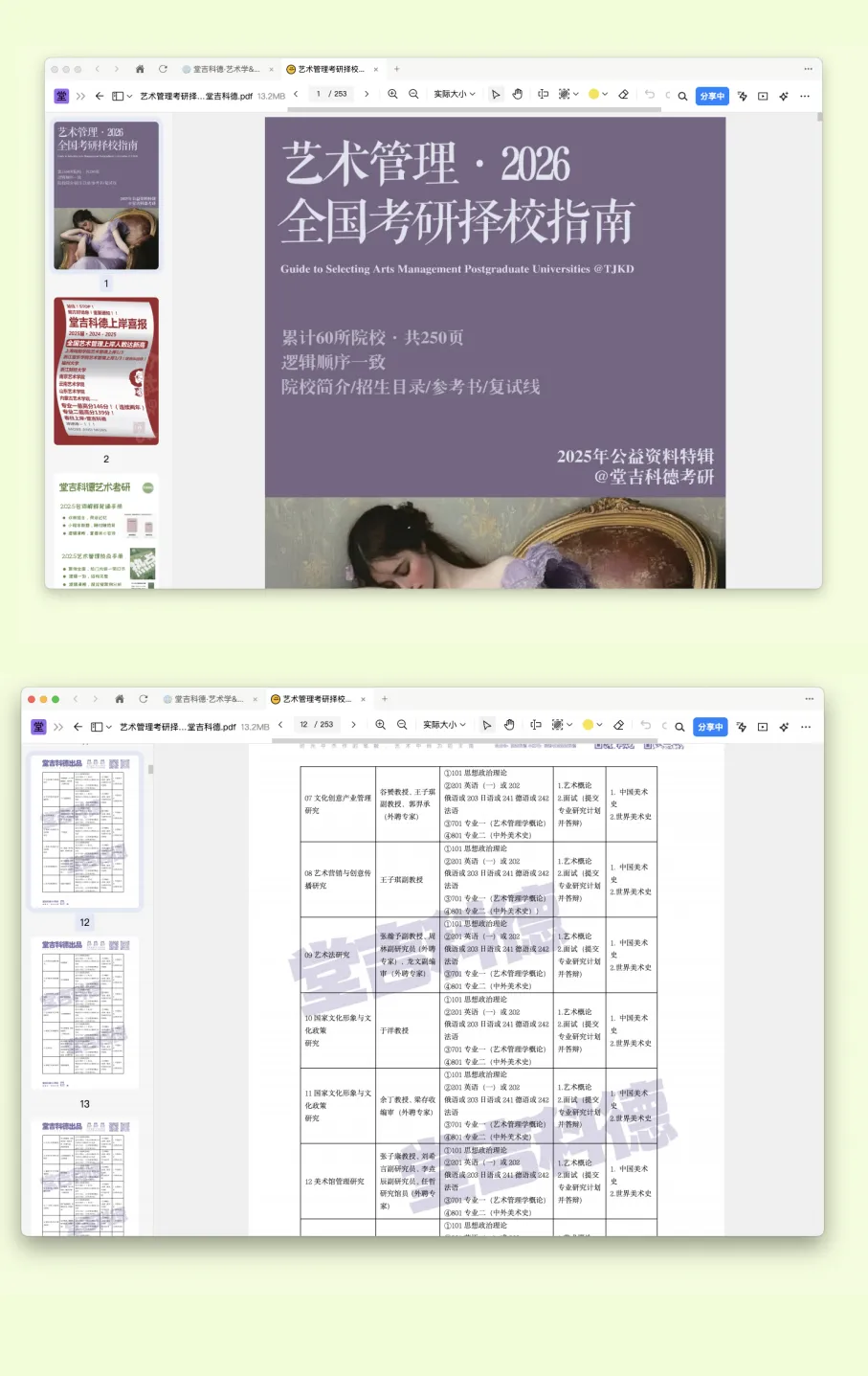Open AI sparkle tool, page-12 window
Viewport: 868px width, 1376px height.
(x=784, y=727)
